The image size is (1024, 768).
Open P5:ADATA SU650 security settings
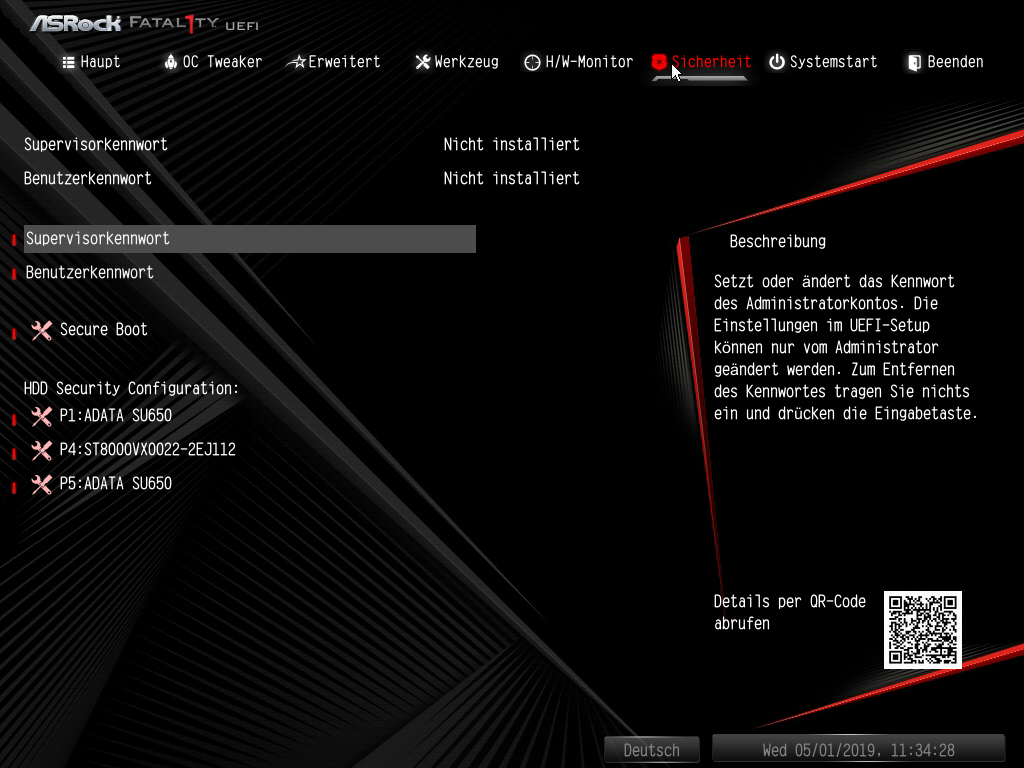(116, 484)
